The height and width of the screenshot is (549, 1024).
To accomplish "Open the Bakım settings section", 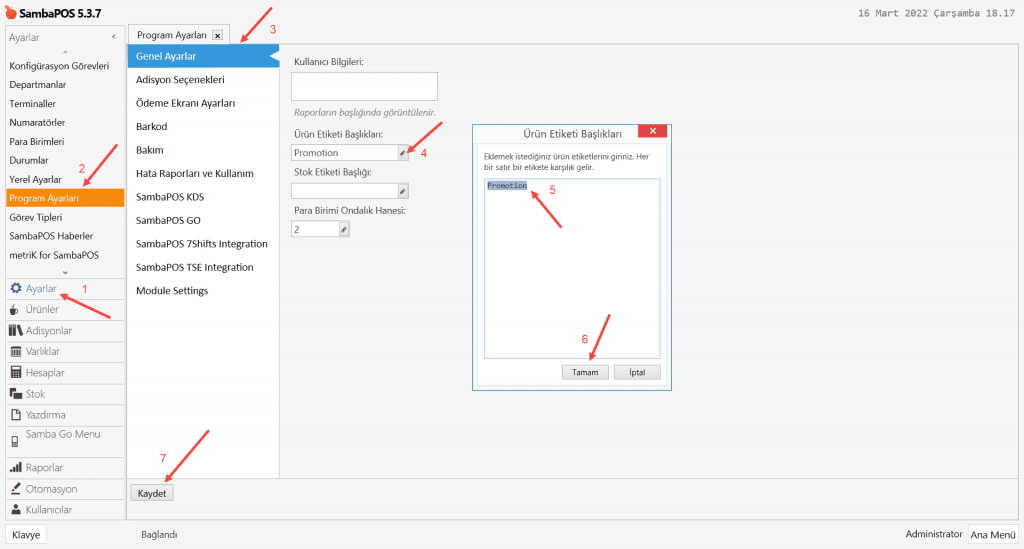I will pos(203,150).
